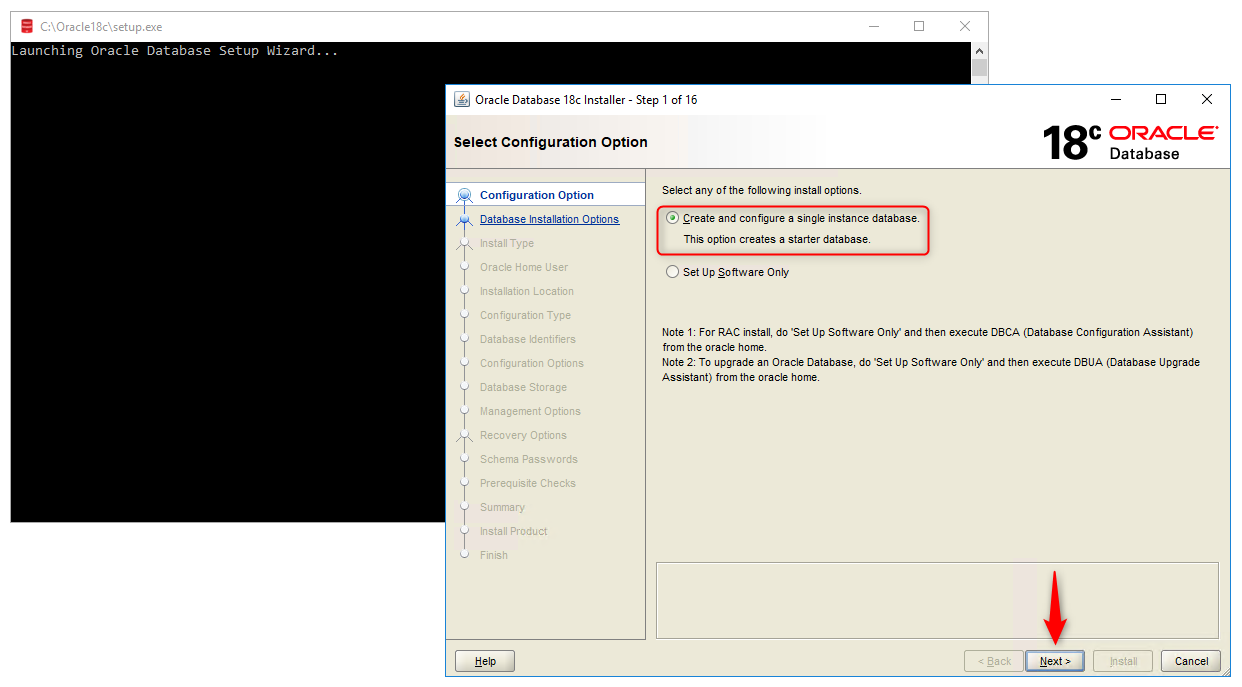Click the Oracle installer window app icon
Viewport: 1242px width, 687px height.
pos(462,99)
